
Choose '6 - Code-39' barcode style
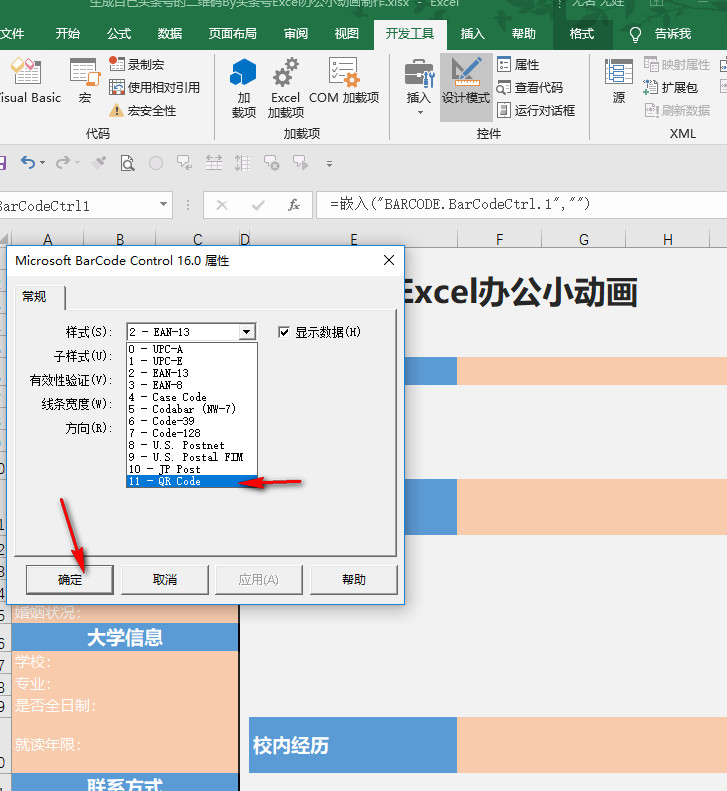(192, 421)
